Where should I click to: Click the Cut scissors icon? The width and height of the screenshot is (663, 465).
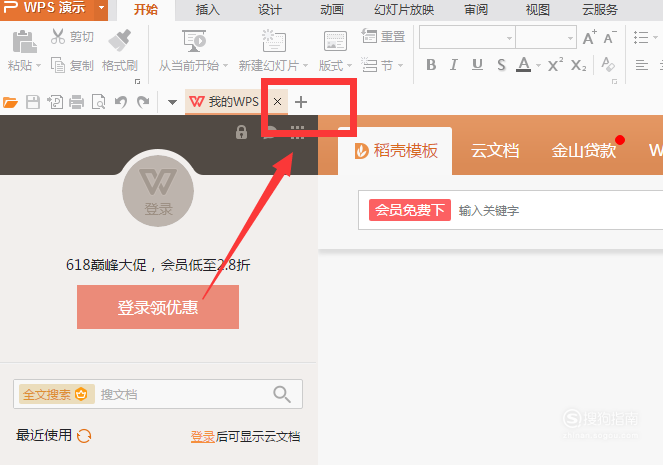click(x=58, y=36)
